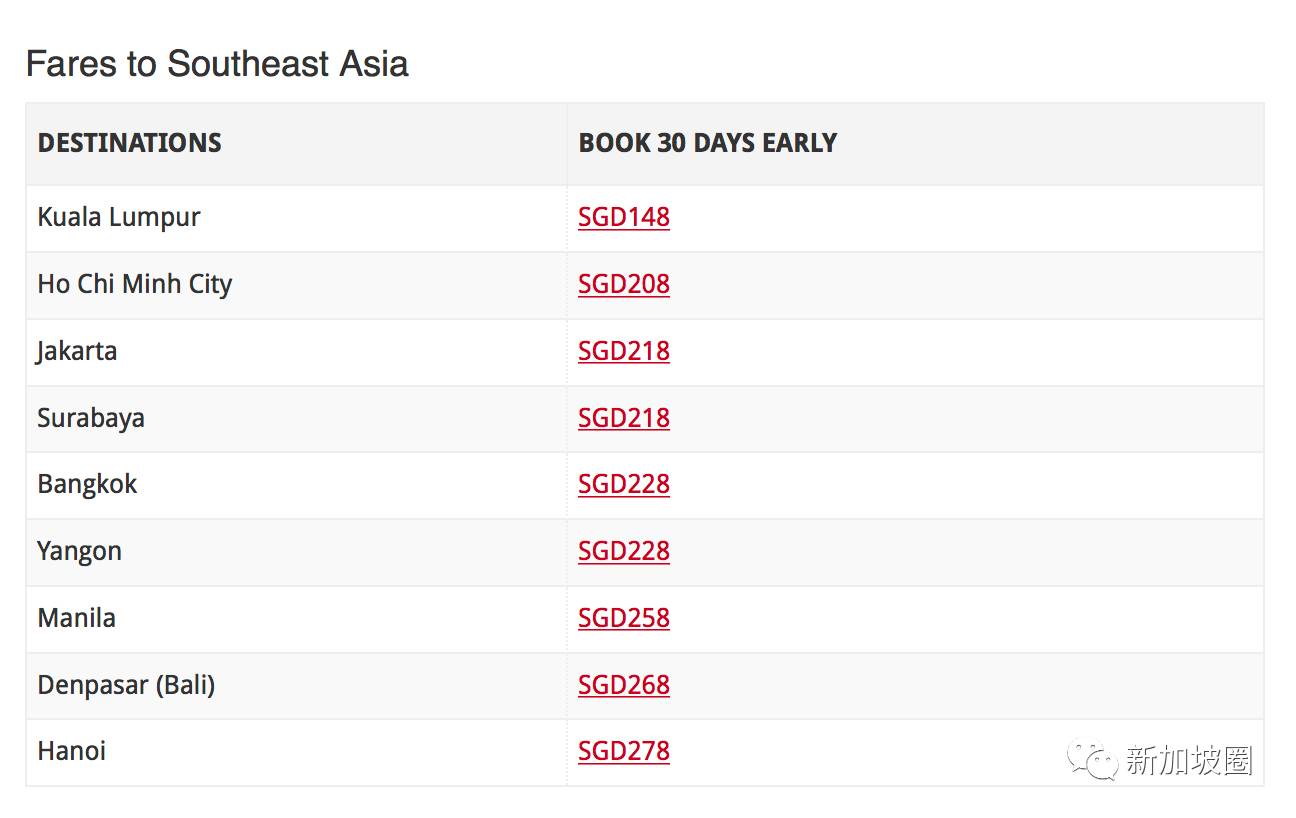Select the SGD218 fare link for Surabaya

[623, 418]
